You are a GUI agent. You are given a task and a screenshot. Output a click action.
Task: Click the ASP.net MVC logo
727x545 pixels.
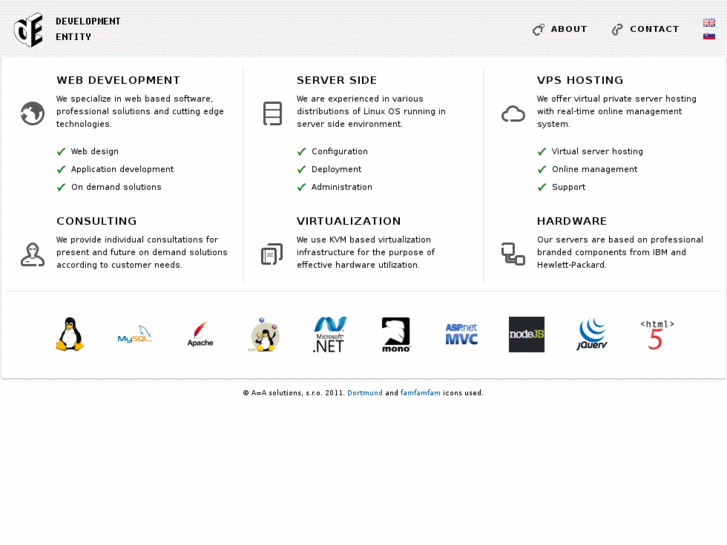coord(461,334)
